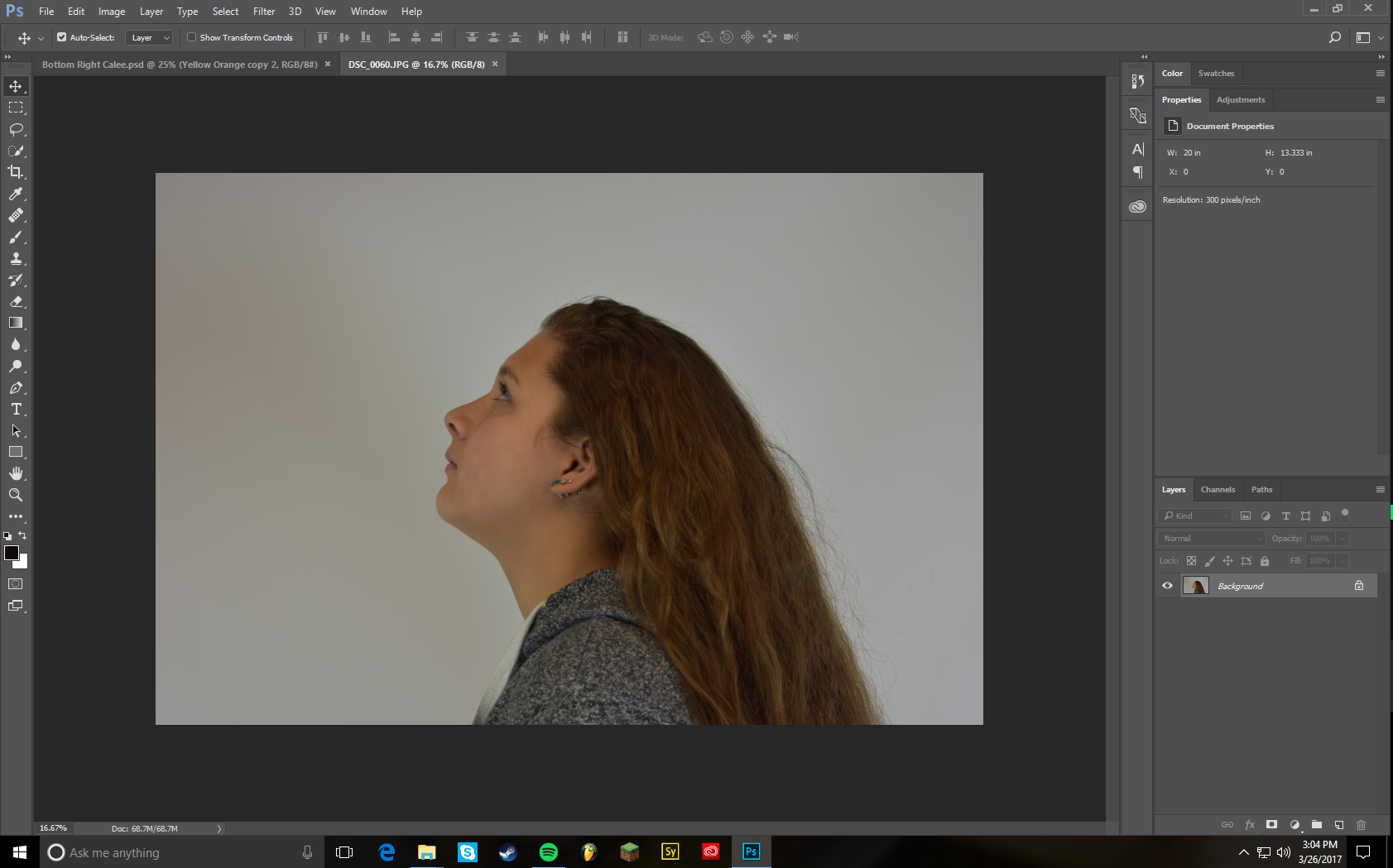Toggle lock transparent pixels
Screen dimensions: 1393x868
pos(1191,561)
